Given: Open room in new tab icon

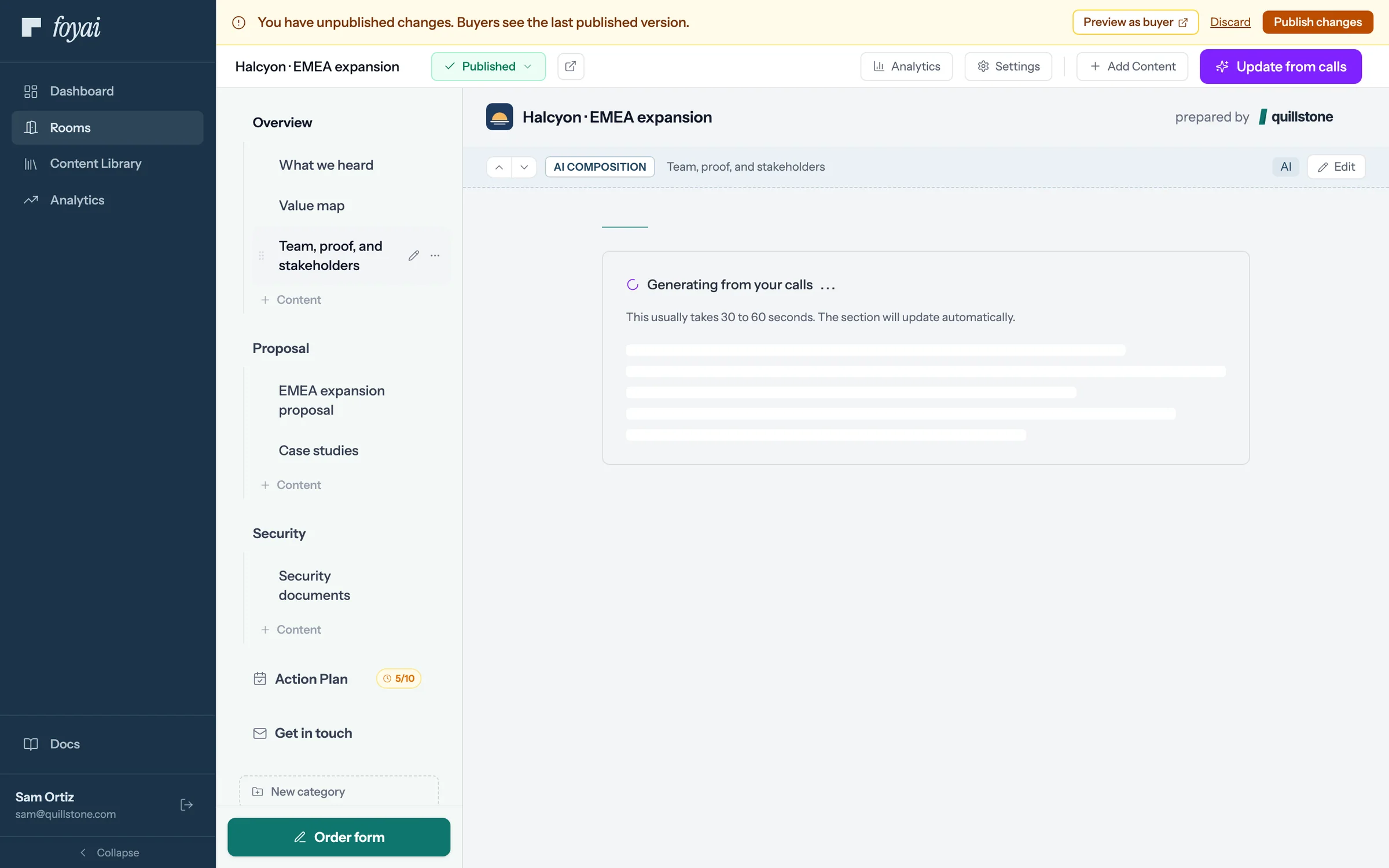Looking at the screenshot, I should click(x=570, y=67).
